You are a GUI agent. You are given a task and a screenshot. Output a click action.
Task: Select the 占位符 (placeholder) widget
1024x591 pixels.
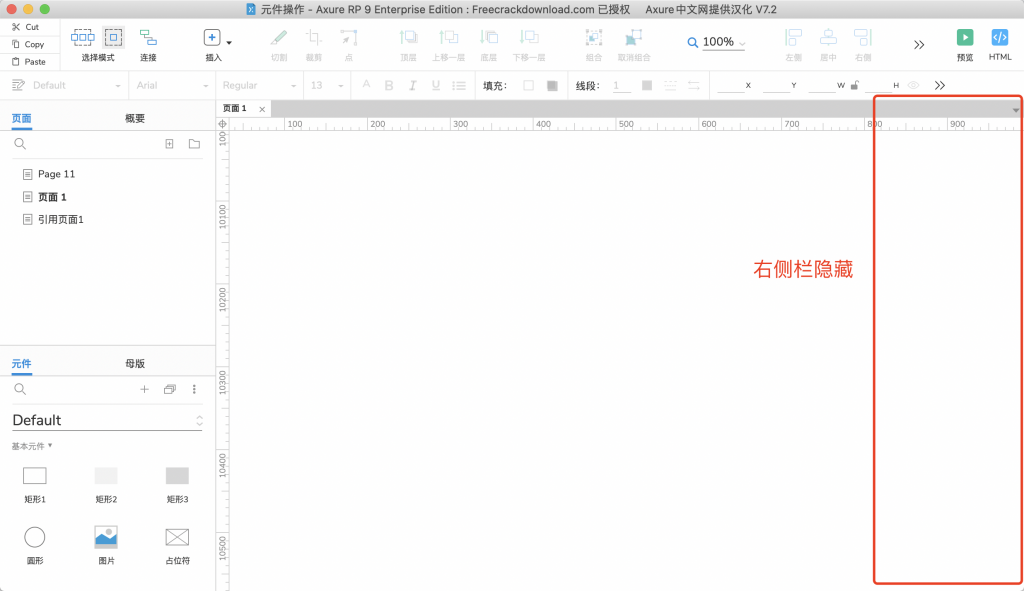(x=177, y=537)
